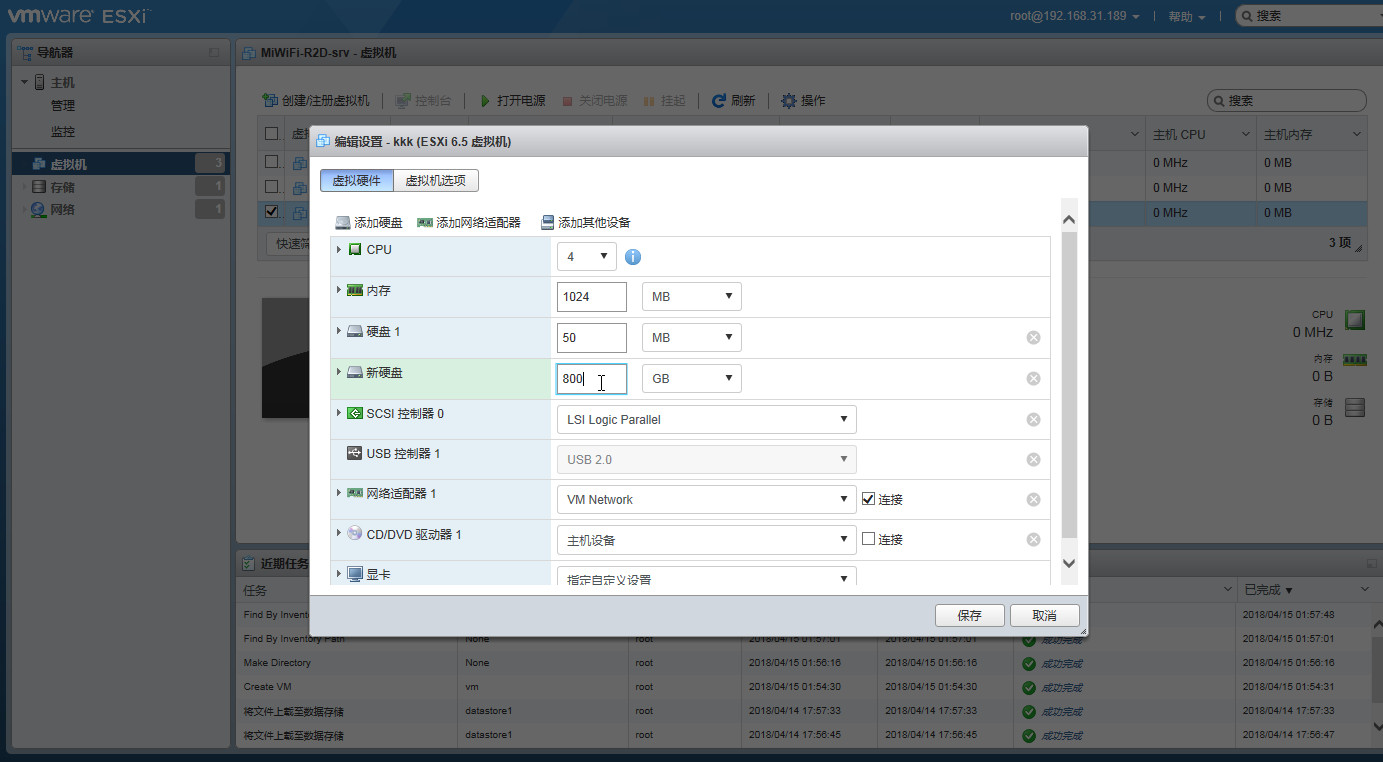
Task: Open the Help (帮助) menu
Action: coord(1186,16)
